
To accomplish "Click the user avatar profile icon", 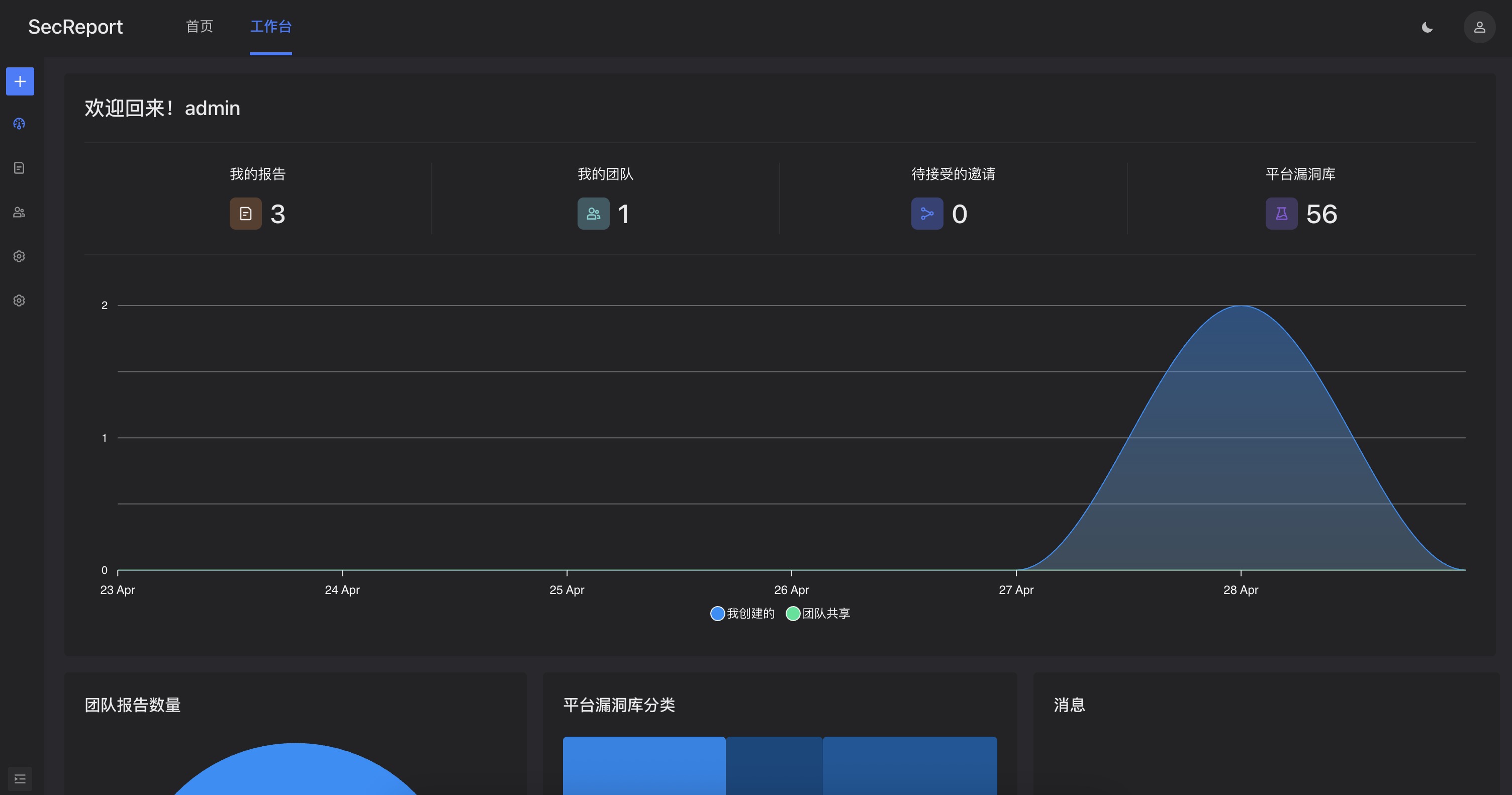I will 1479,27.
